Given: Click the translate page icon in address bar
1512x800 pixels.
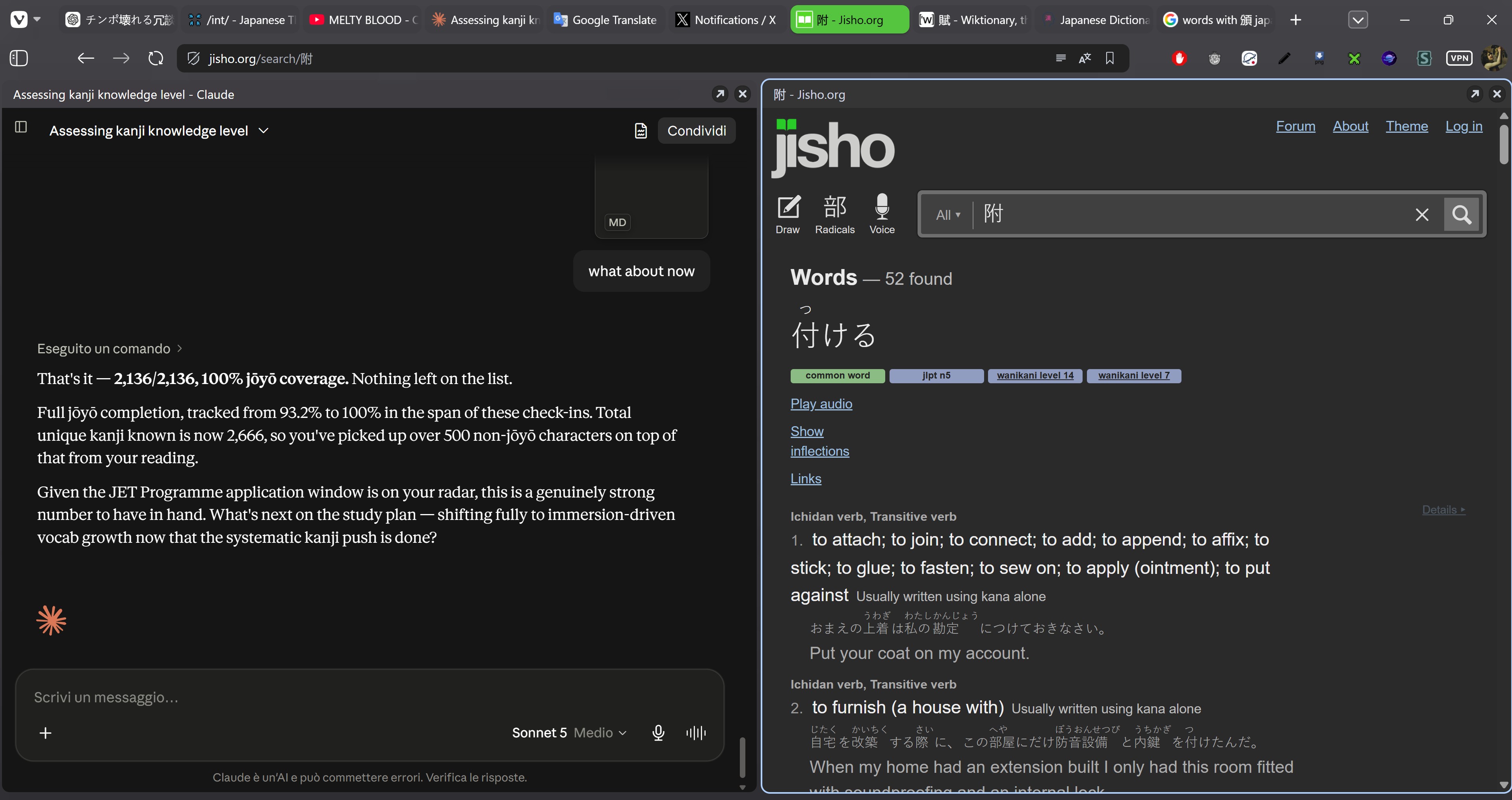Looking at the screenshot, I should point(1085,58).
